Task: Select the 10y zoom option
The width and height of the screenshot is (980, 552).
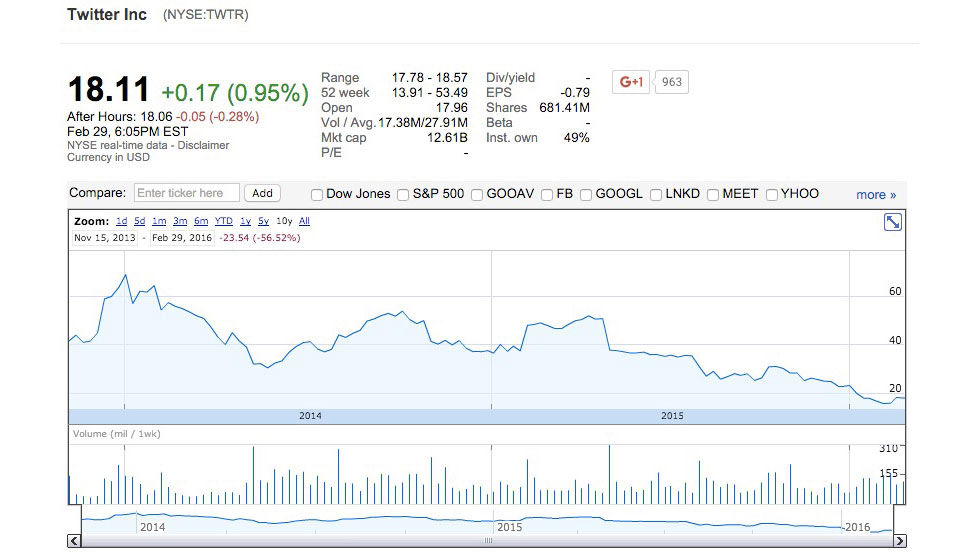Action: [x=284, y=221]
